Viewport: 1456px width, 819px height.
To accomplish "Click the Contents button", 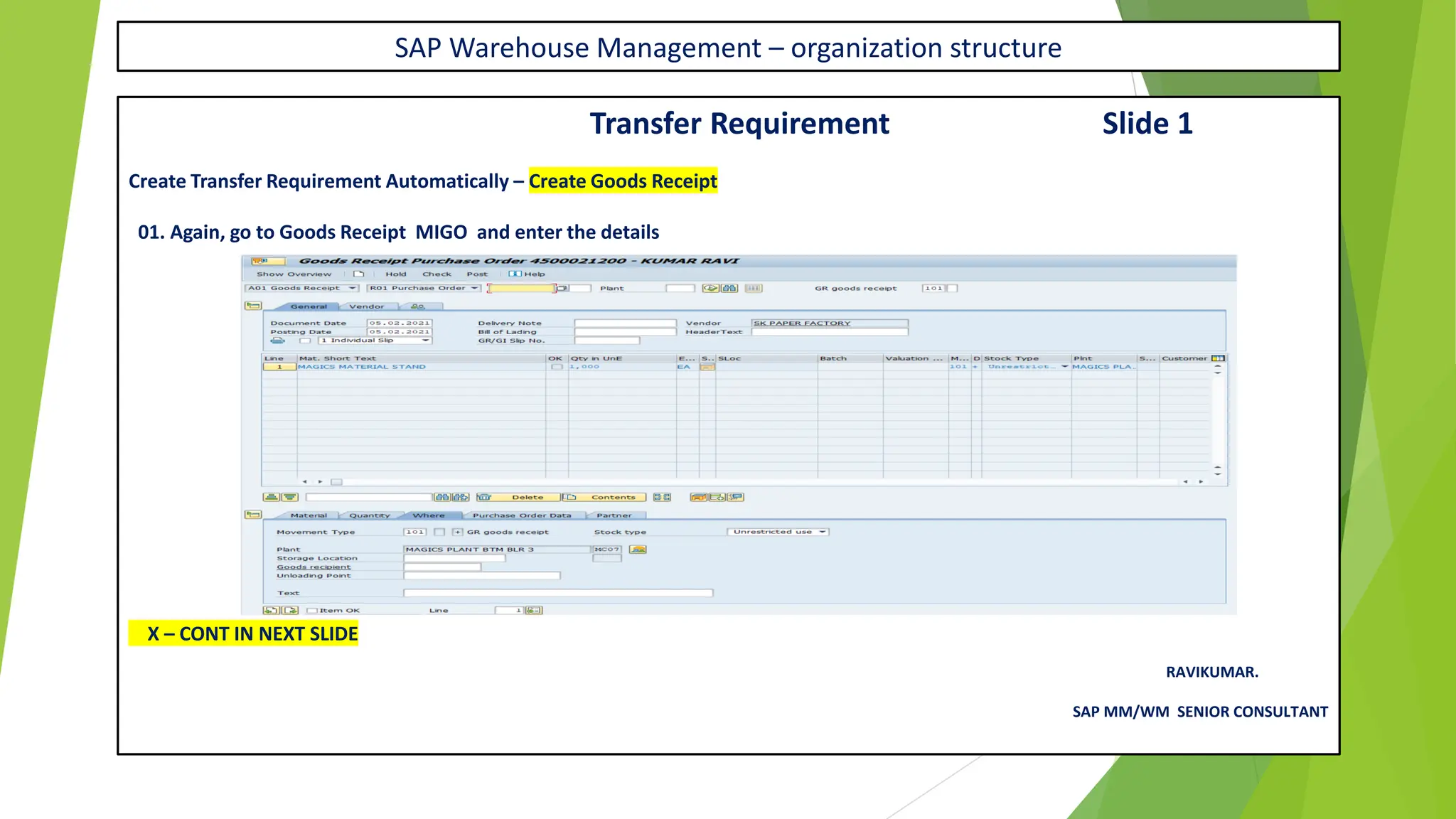I will click(x=604, y=497).
